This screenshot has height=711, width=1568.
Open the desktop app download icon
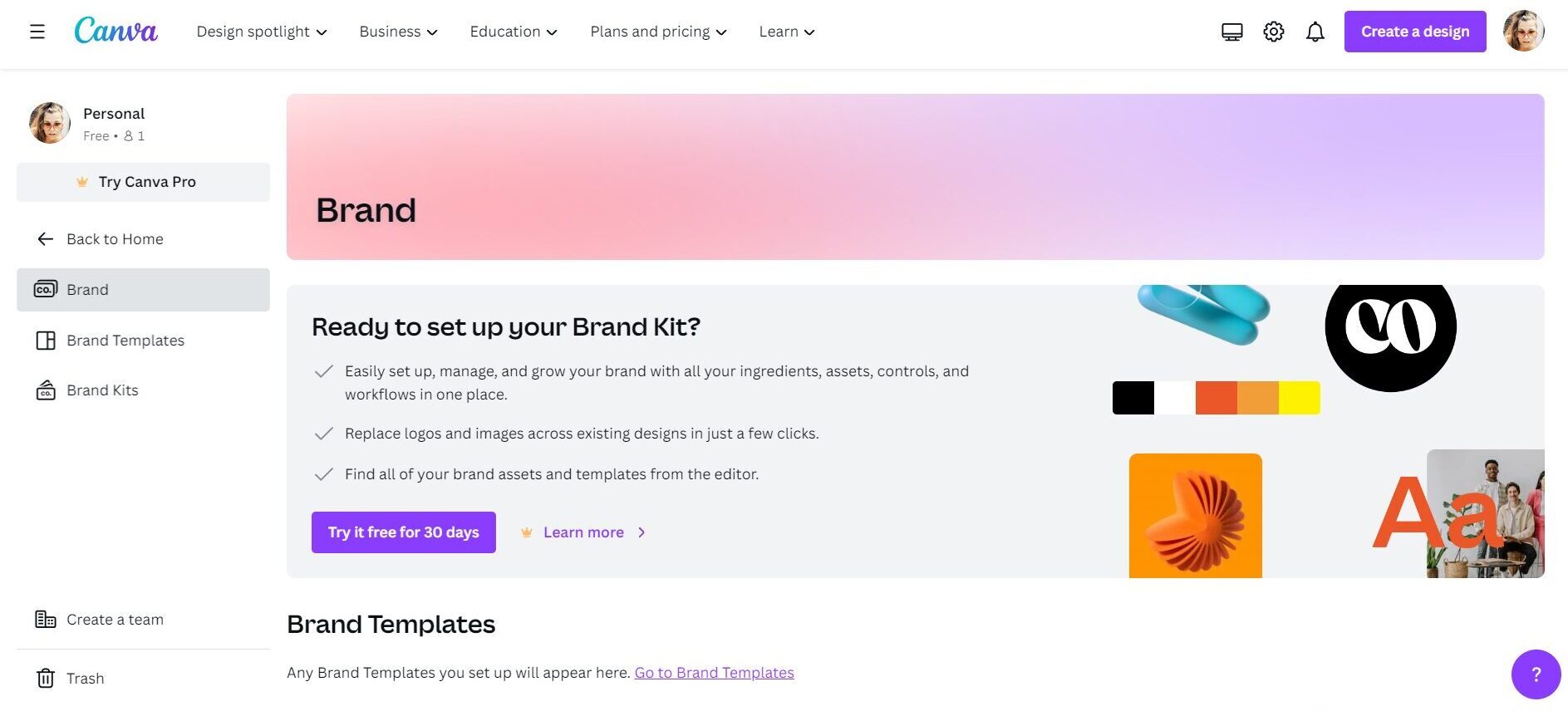click(x=1231, y=32)
